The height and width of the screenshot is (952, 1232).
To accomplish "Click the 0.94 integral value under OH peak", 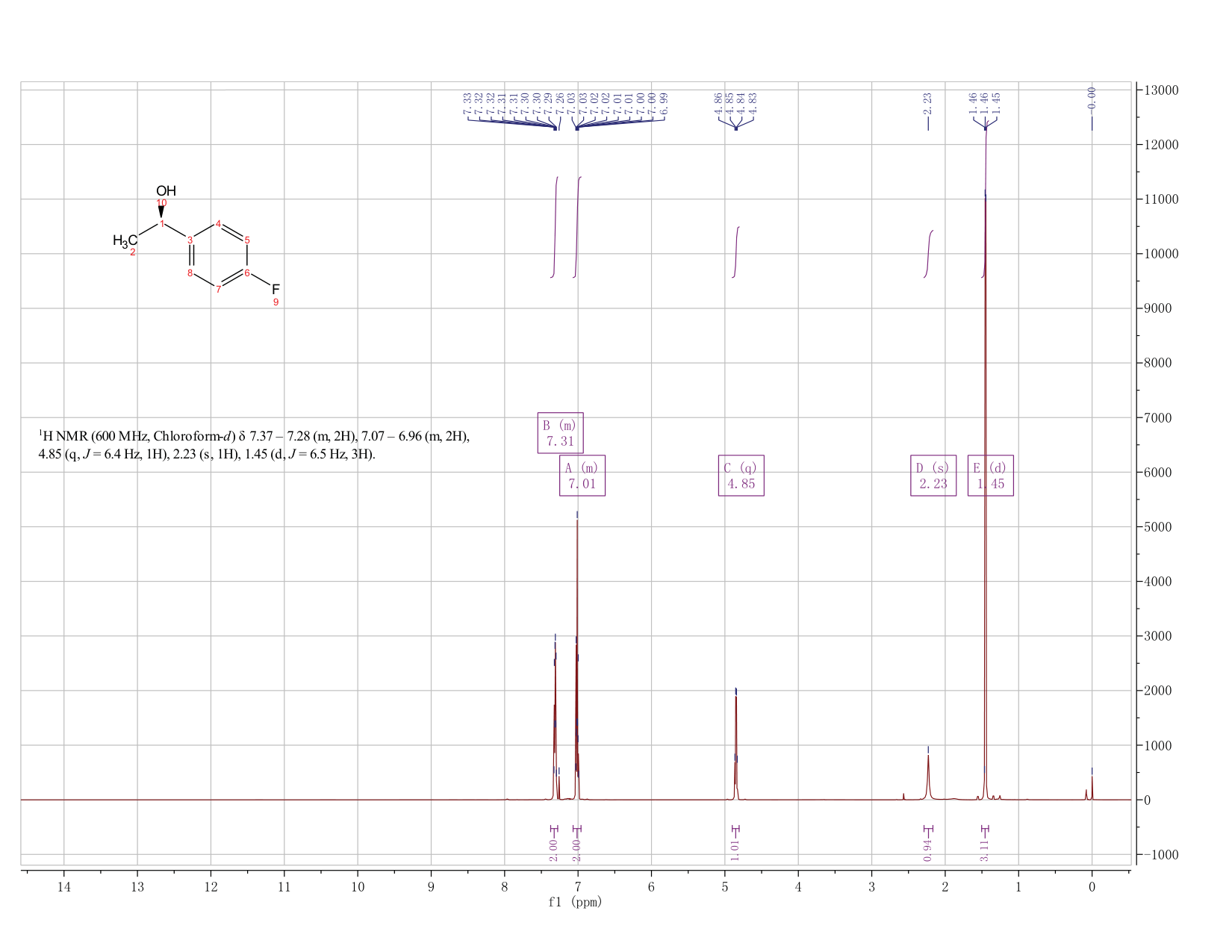I will tap(928, 850).
